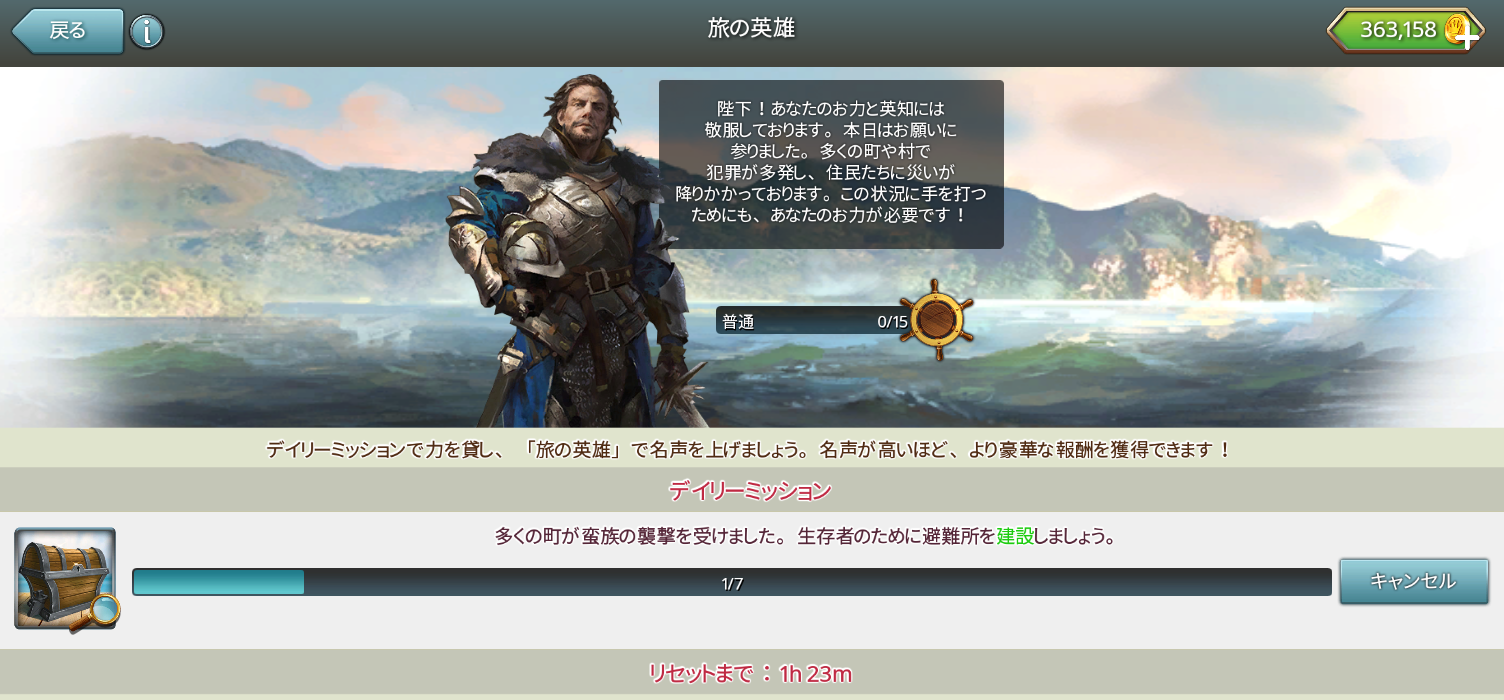Cancel the daily mission with キャンセル
The image size is (1504, 700).
[1413, 581]
